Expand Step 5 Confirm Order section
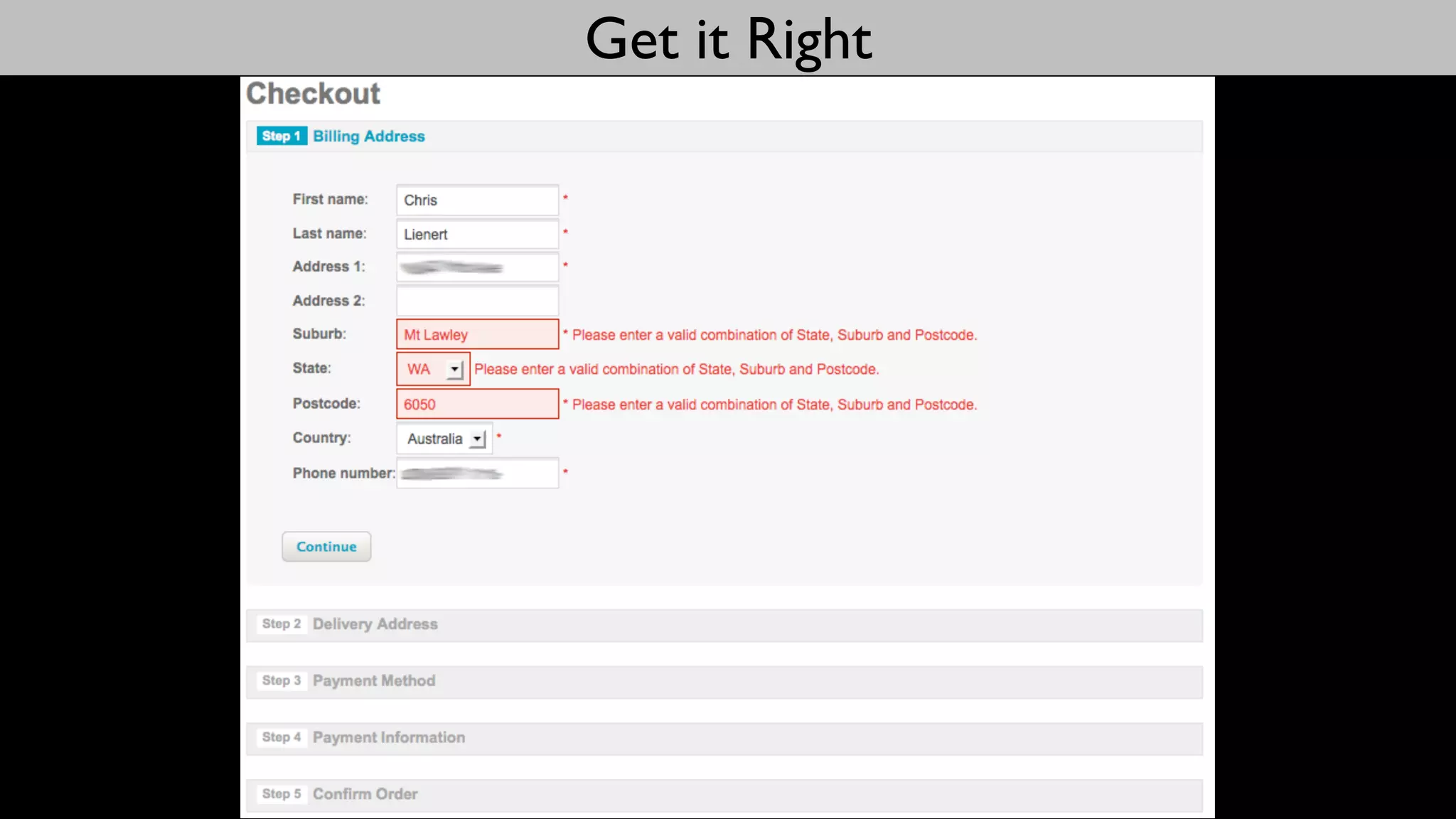 (365, 794)
